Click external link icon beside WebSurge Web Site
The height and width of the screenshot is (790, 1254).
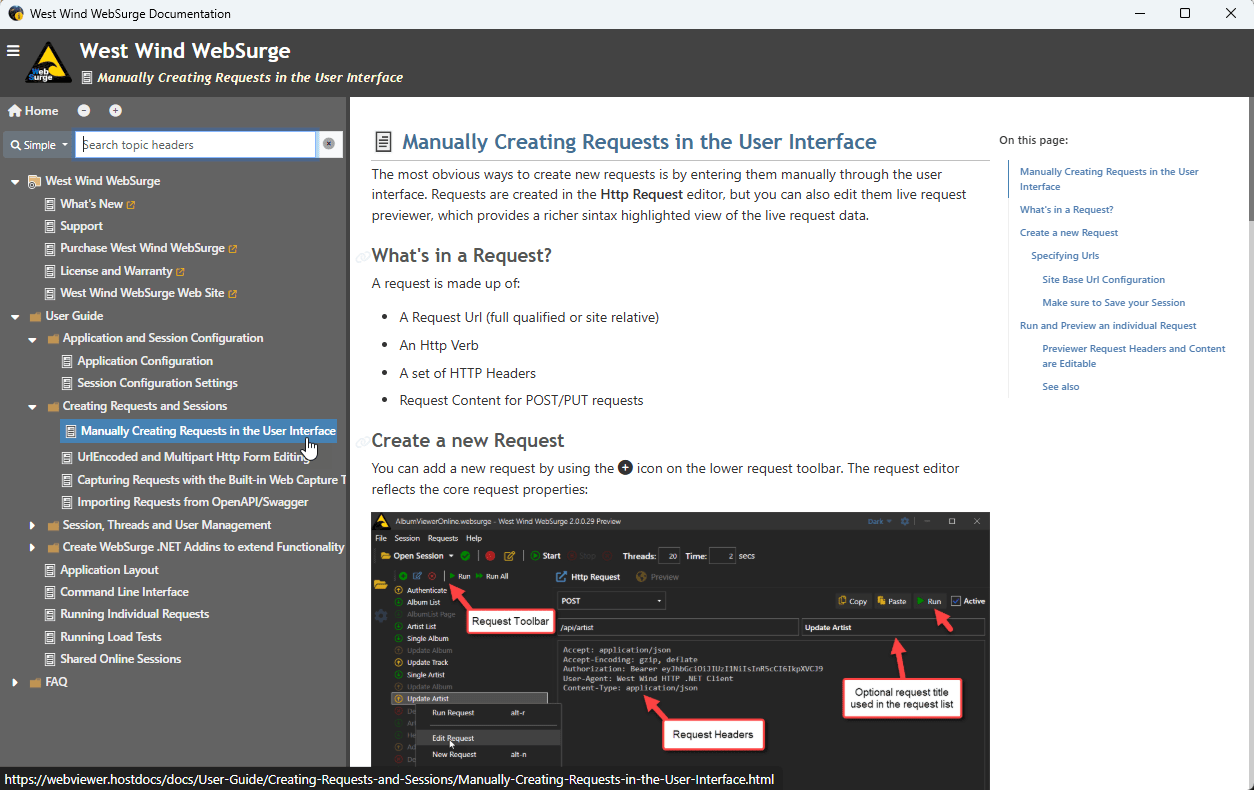pos(233,294)
